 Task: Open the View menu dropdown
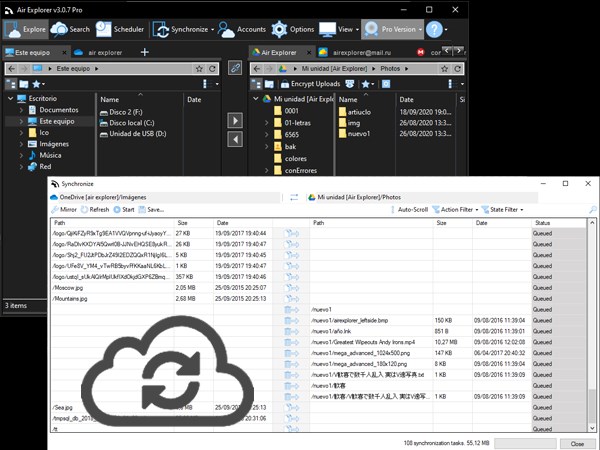click(x=339, y=29)
